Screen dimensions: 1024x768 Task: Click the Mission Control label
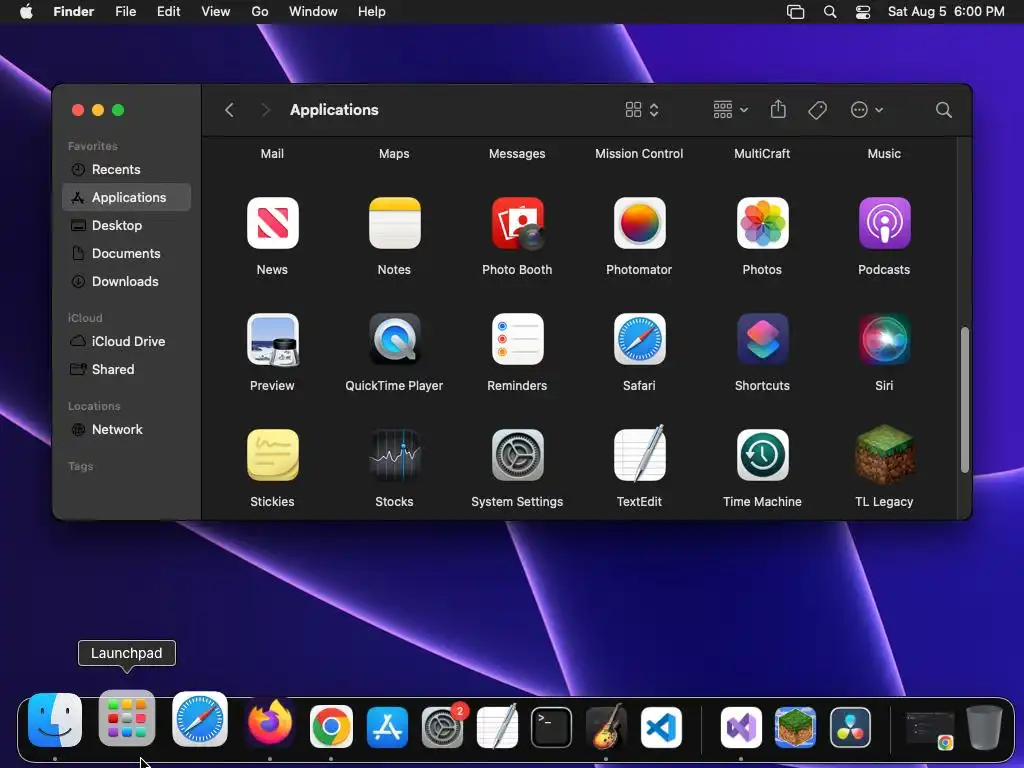pyautogui.click(x=639, y=153)
